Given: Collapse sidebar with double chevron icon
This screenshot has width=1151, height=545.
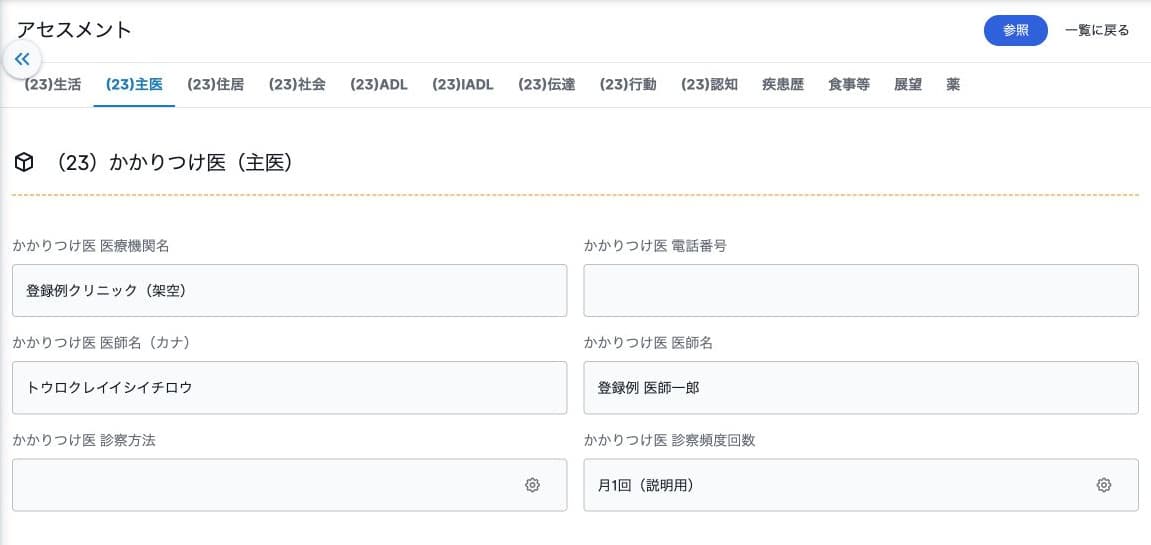Looking at the screenshot, I should click(x=22, y=59).
